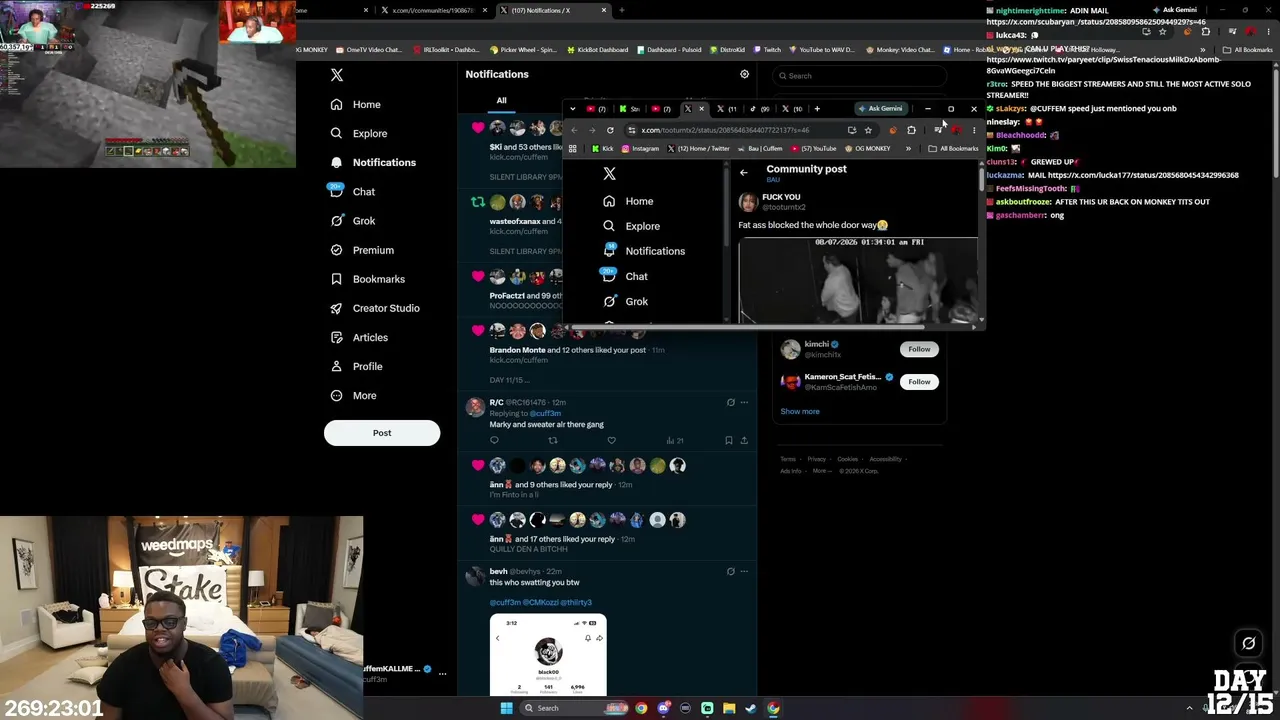Open Explore in the back window's X sidebar

[x=358, y=133]
